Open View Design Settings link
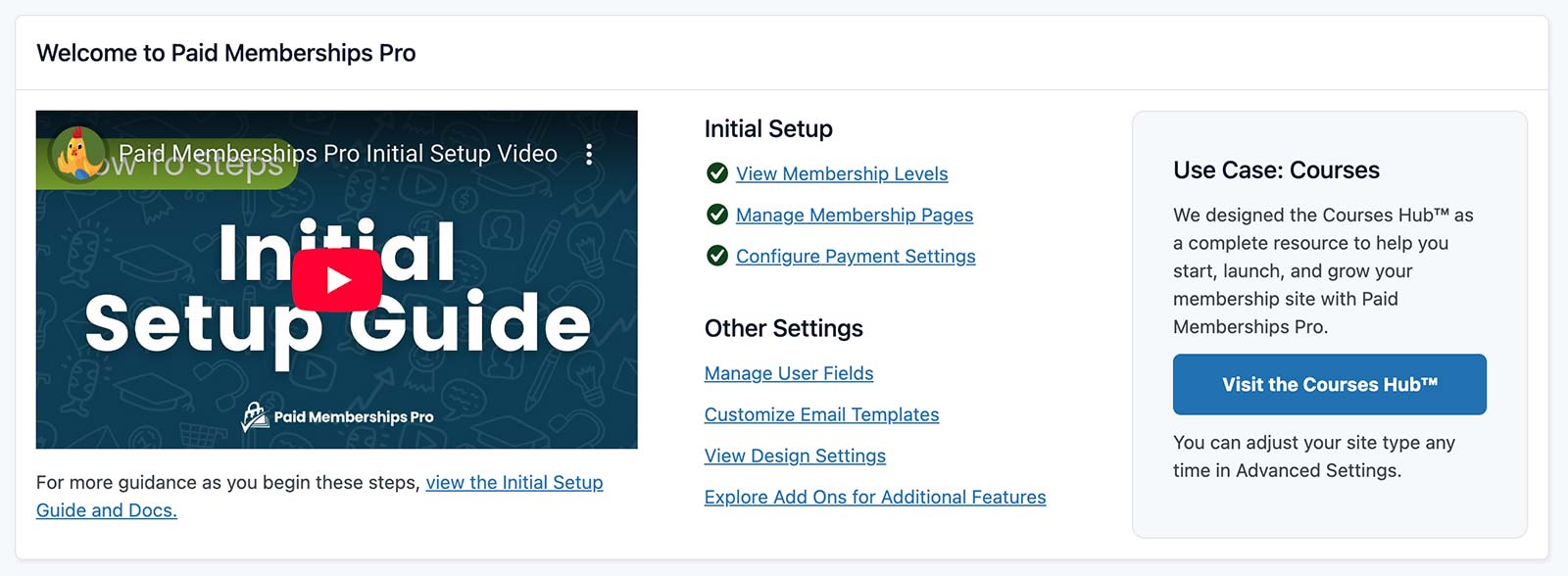The image size is (1568, 576). pos(795,456)
